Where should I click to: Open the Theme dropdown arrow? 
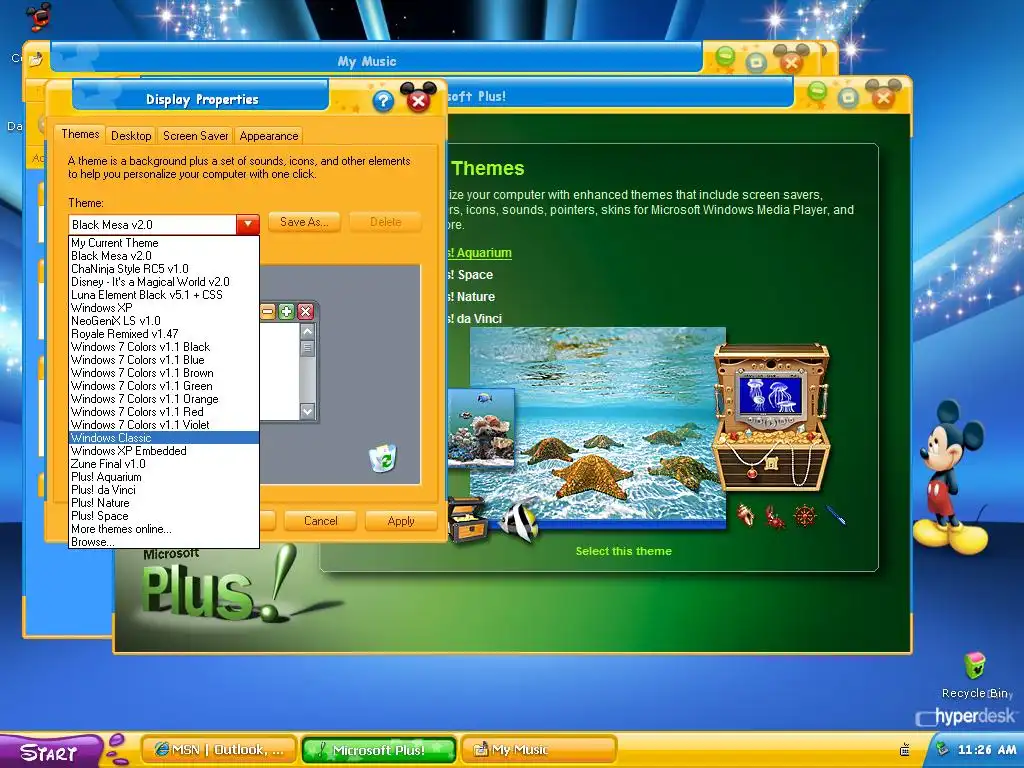coord(248,224)
